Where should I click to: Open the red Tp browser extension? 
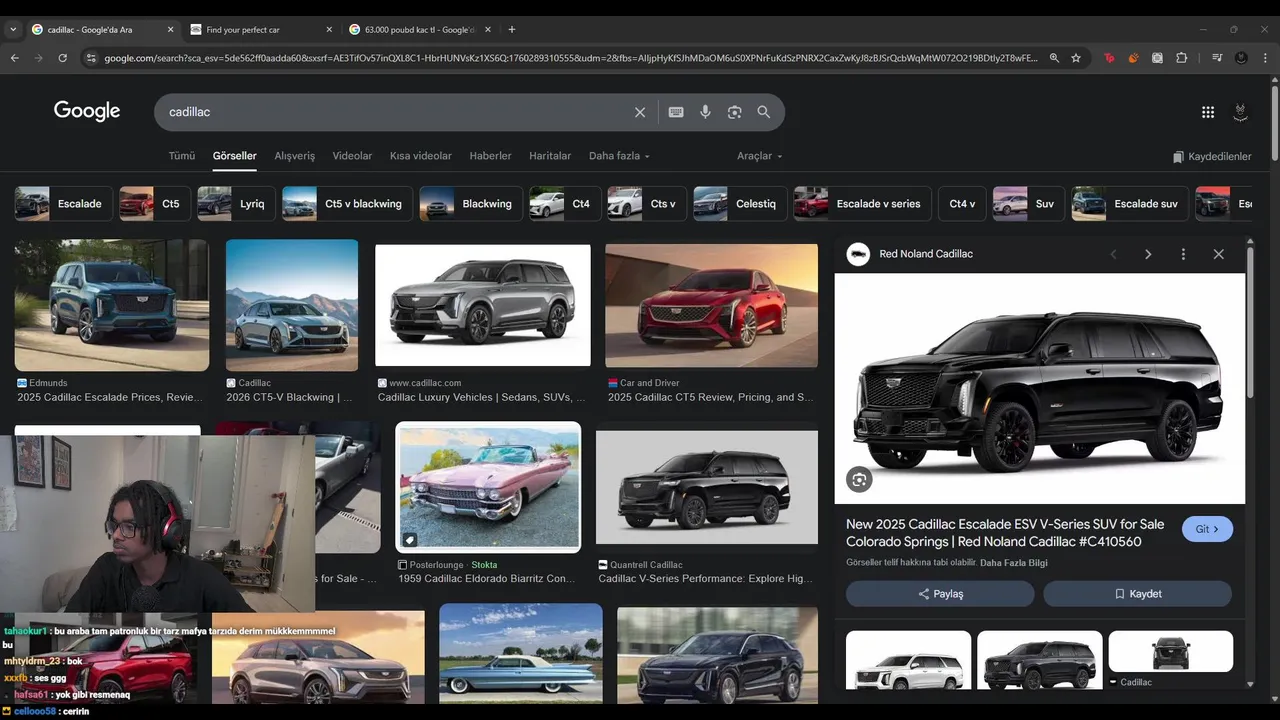click(1109, 58)
